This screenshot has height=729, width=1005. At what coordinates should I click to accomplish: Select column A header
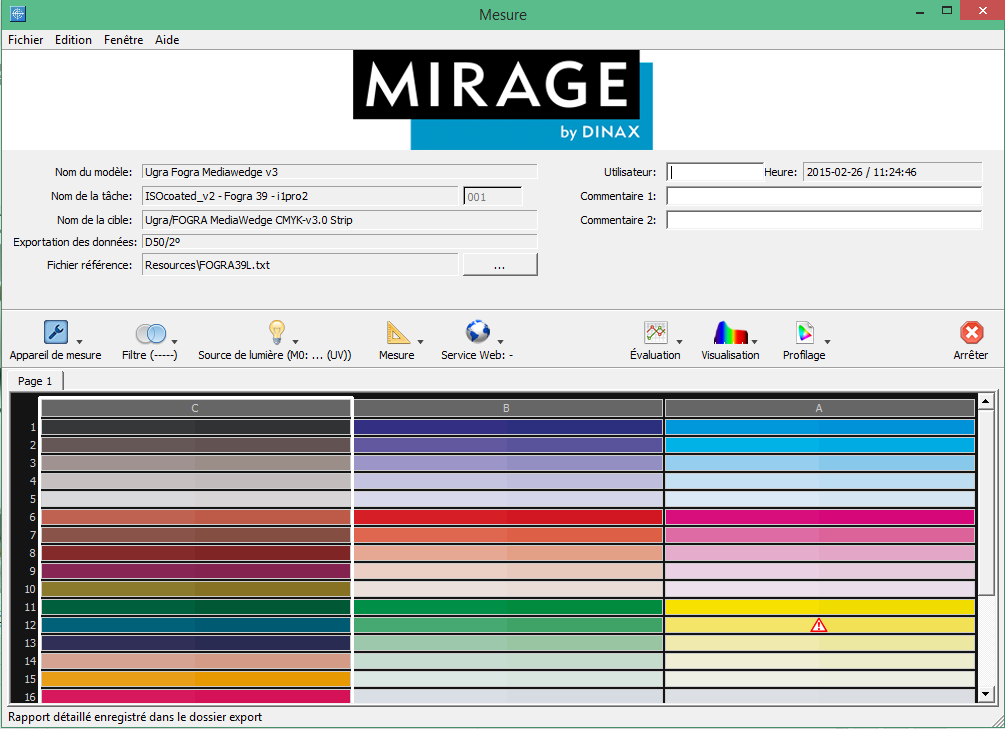820,408
